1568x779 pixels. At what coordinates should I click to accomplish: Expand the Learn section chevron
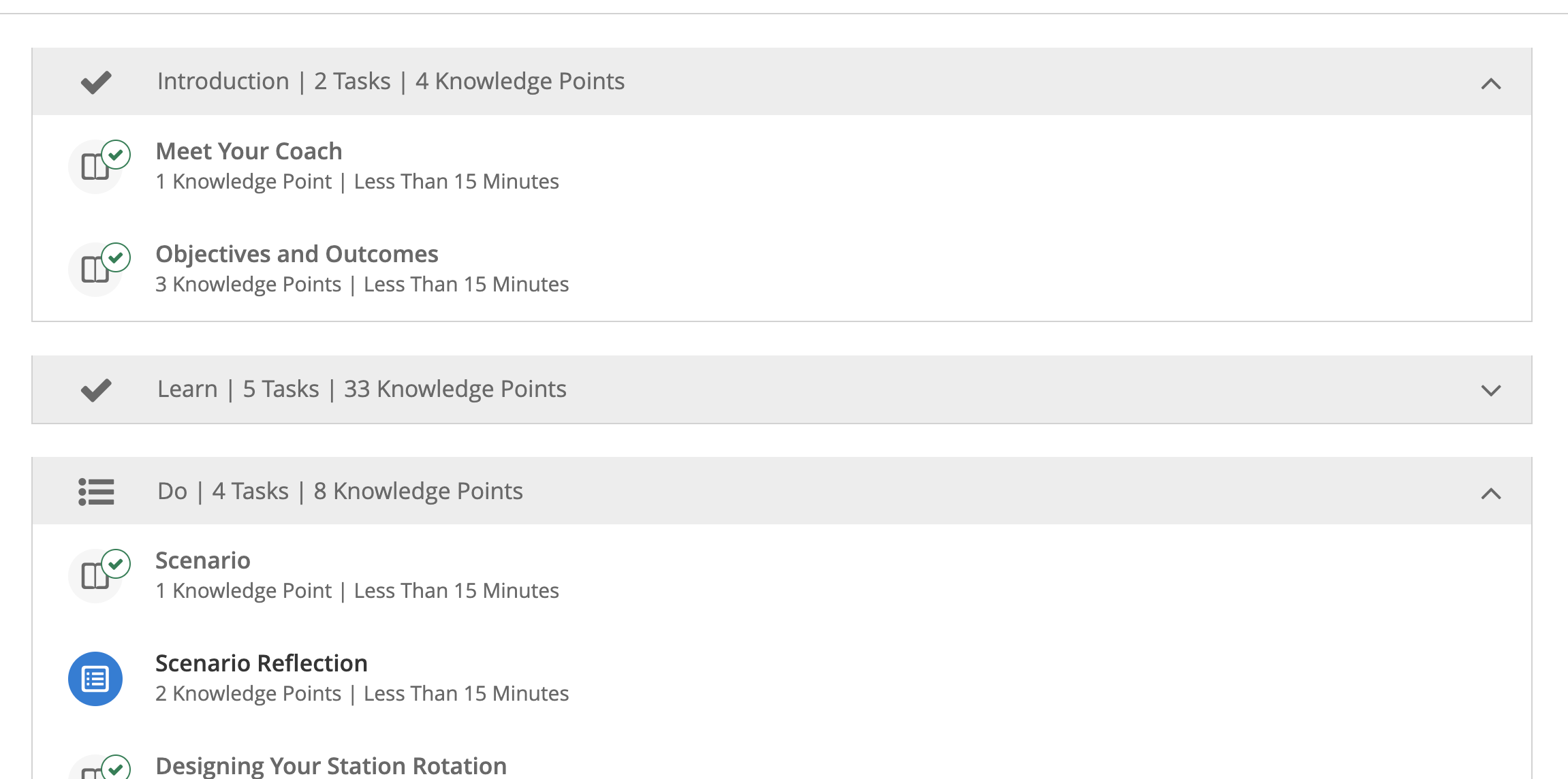click(x=1491, y=390)
